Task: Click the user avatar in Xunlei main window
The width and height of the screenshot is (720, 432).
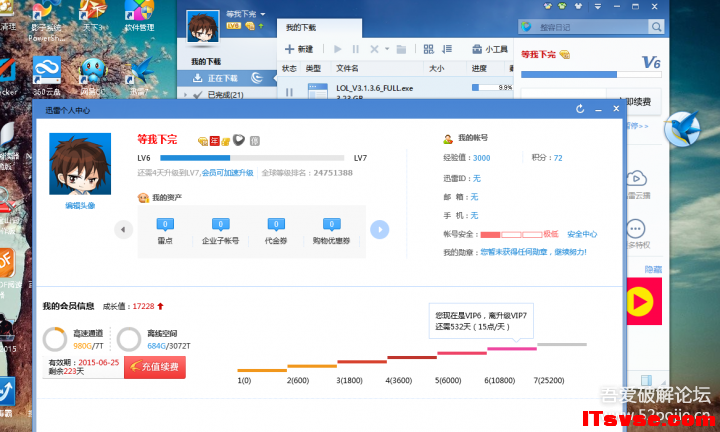Action: (202, 27)
